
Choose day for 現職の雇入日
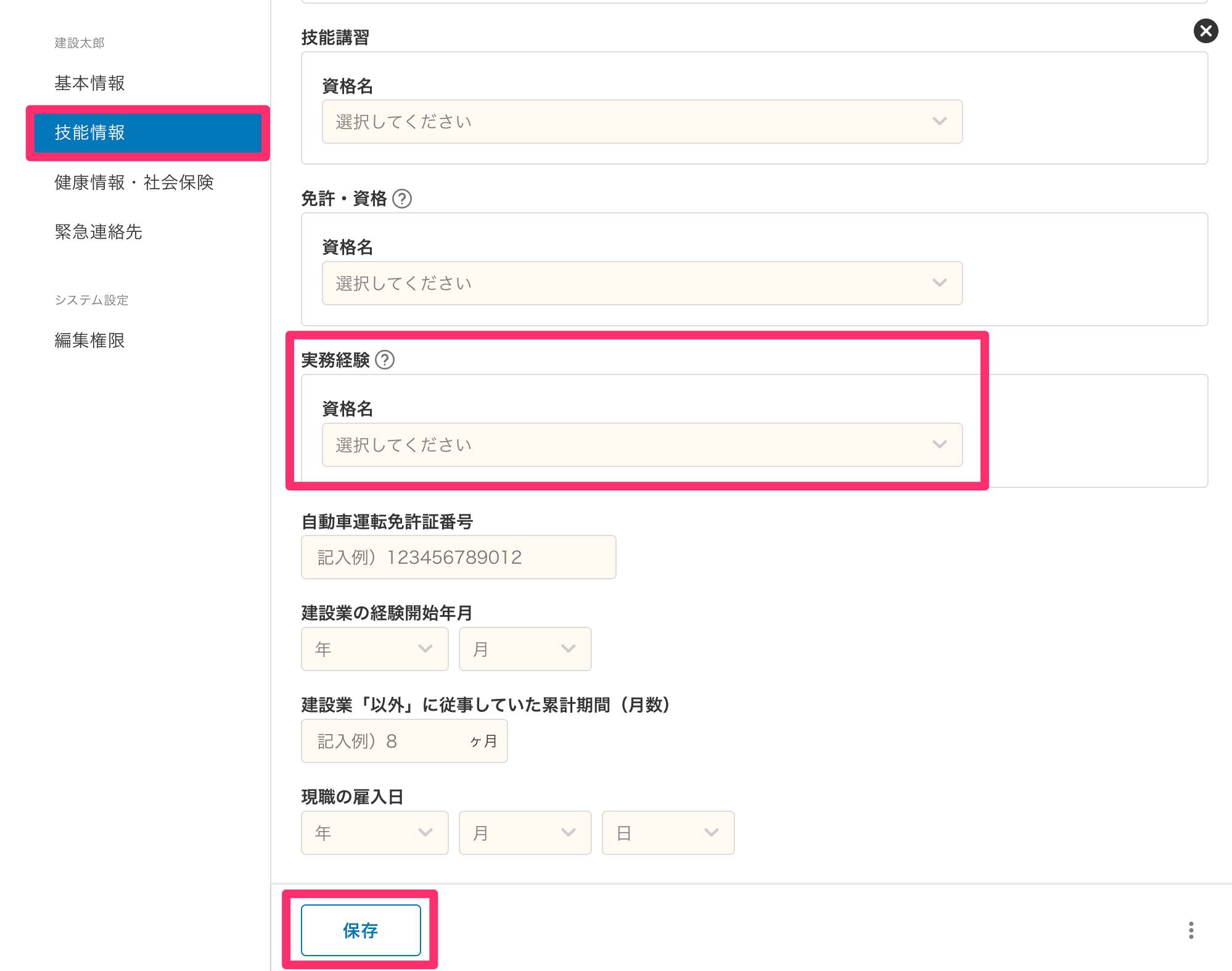pyautogui.click(x=668, y=833)
